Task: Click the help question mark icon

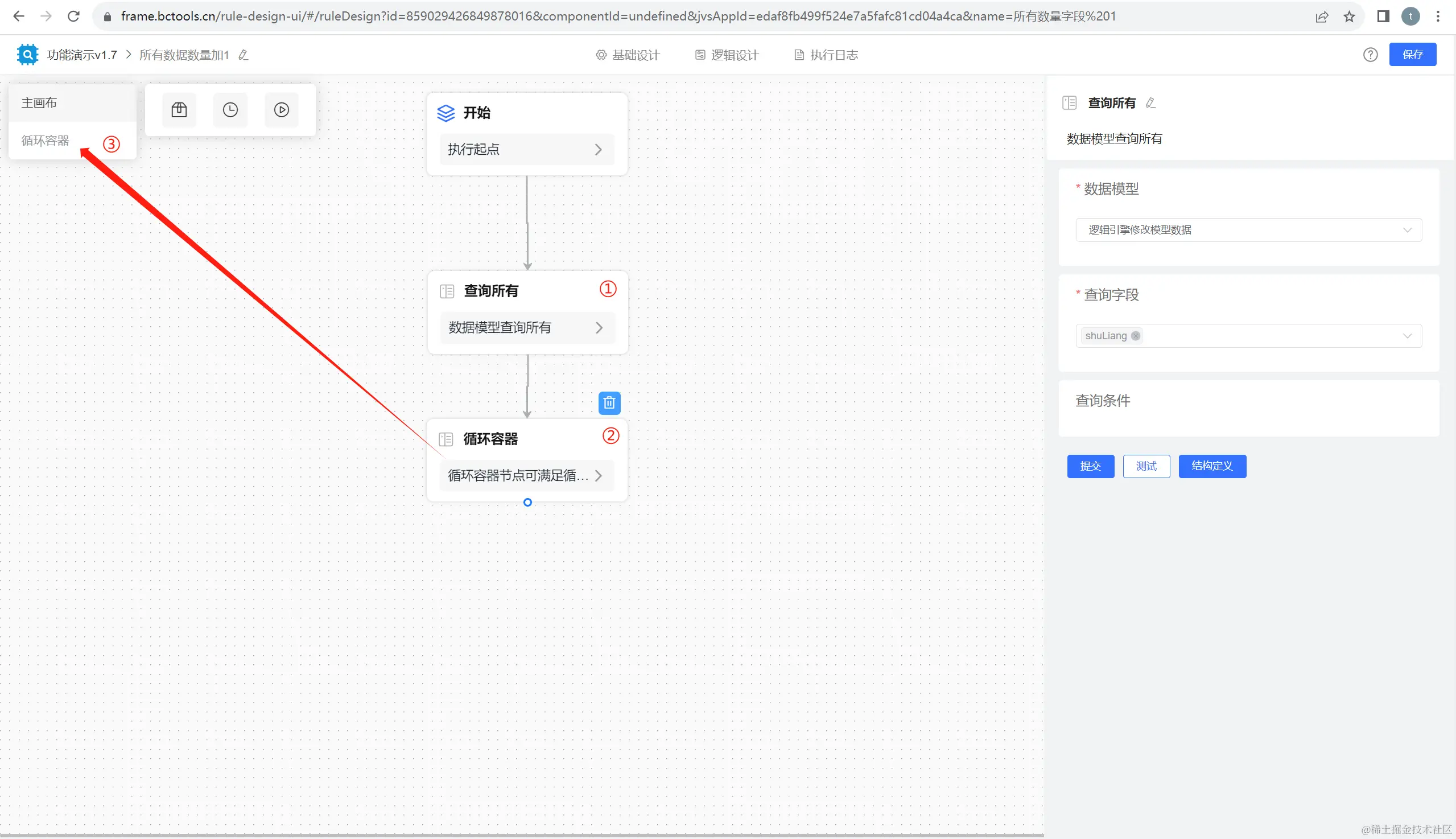Action: pos(1370,55)
